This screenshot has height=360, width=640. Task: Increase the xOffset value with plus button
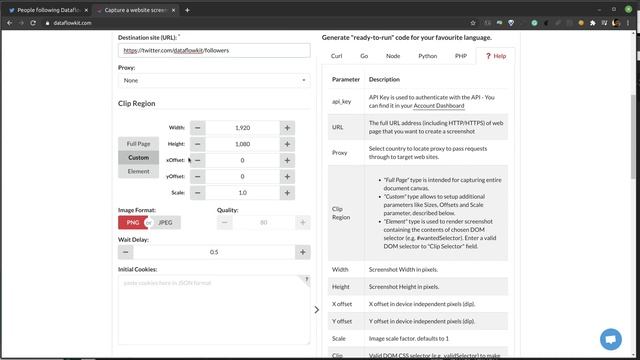click(x=287, y=160)
